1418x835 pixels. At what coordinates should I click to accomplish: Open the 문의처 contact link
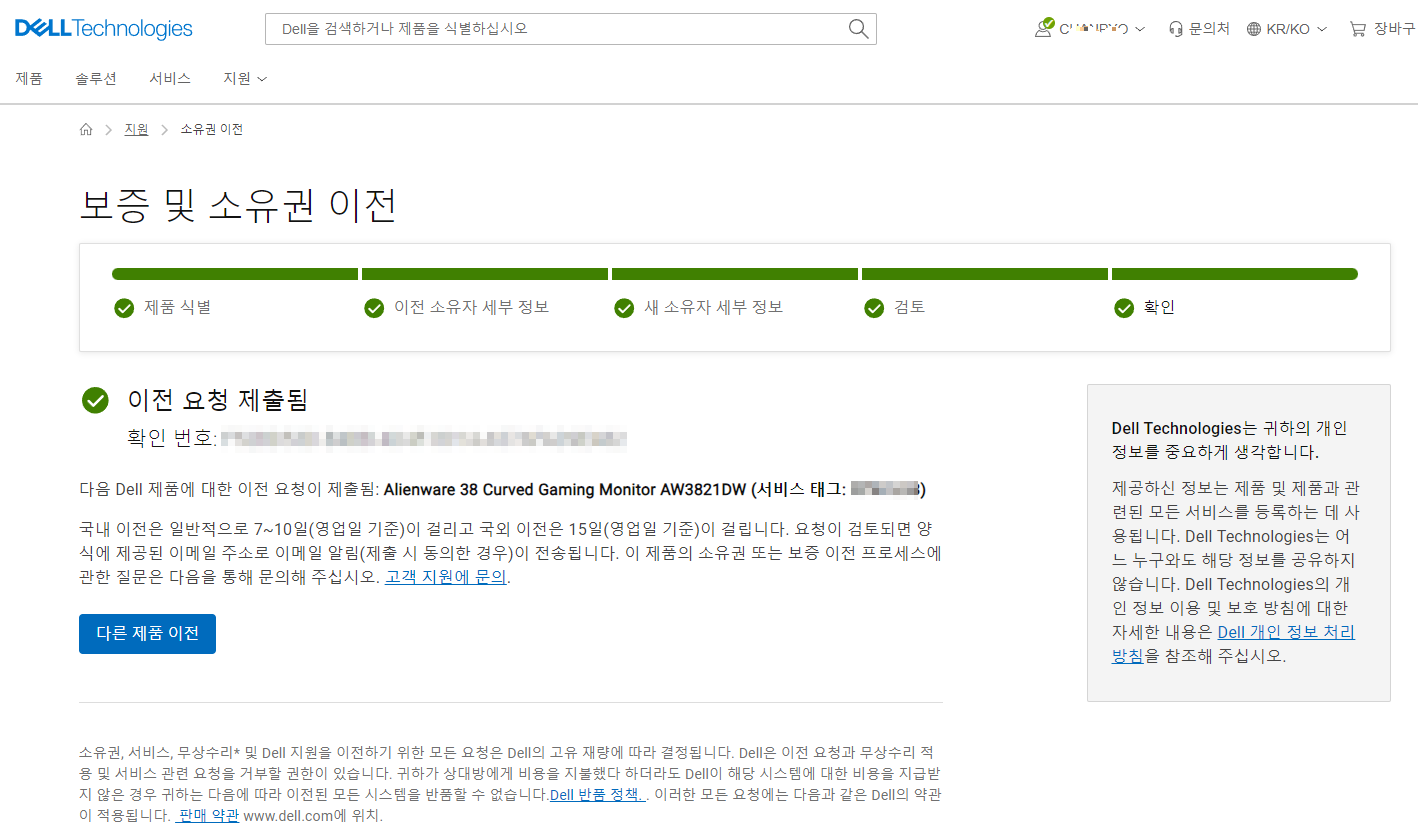point(1199,29)
